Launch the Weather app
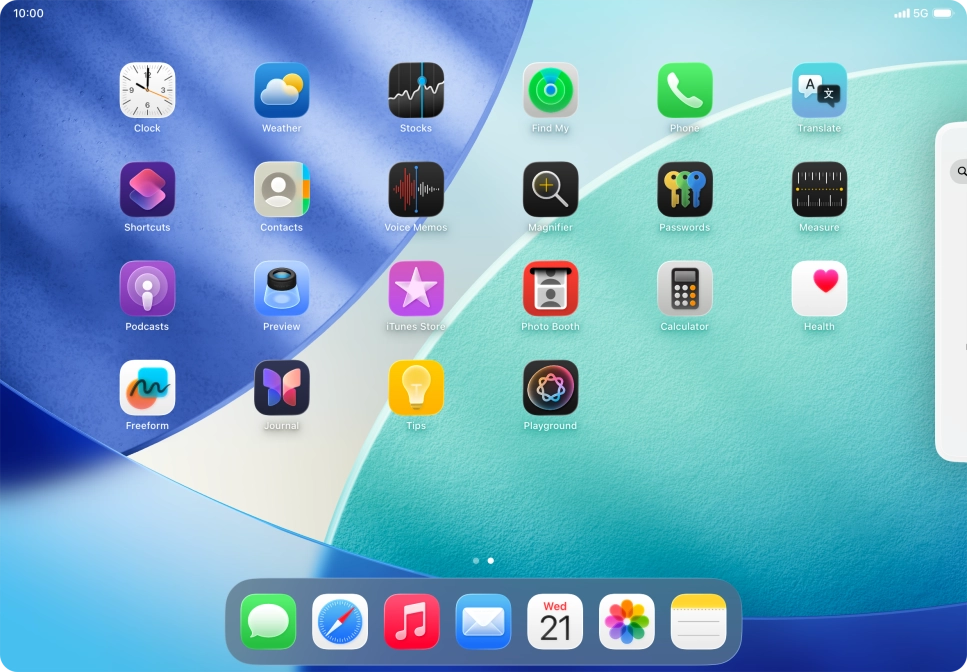Image resolution: width=967 pixels, height=672 pixels. (281, 90)
